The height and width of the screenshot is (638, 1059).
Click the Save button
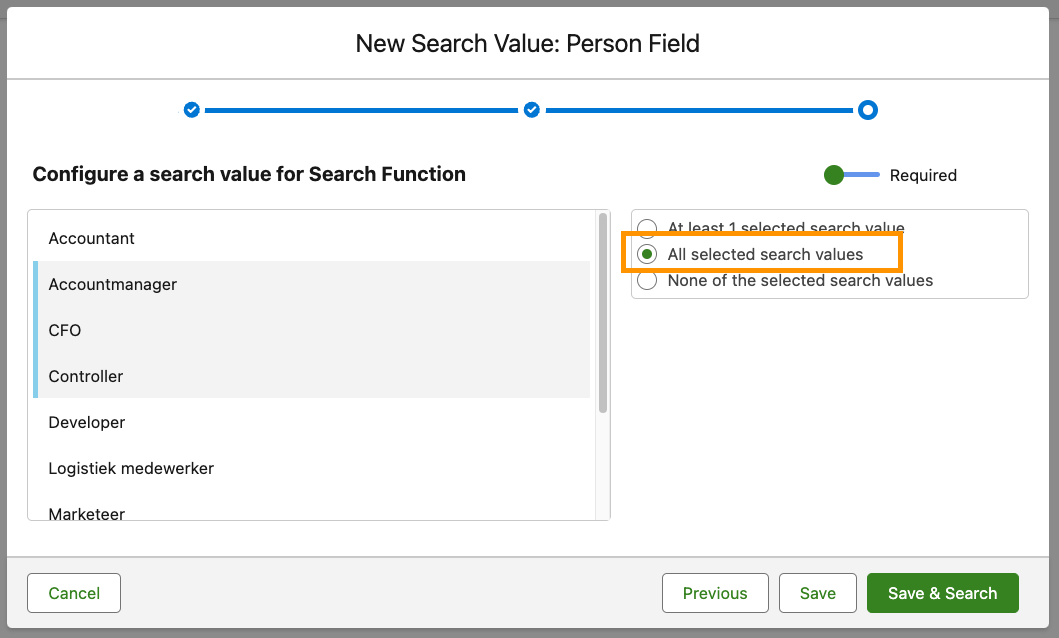817,593
